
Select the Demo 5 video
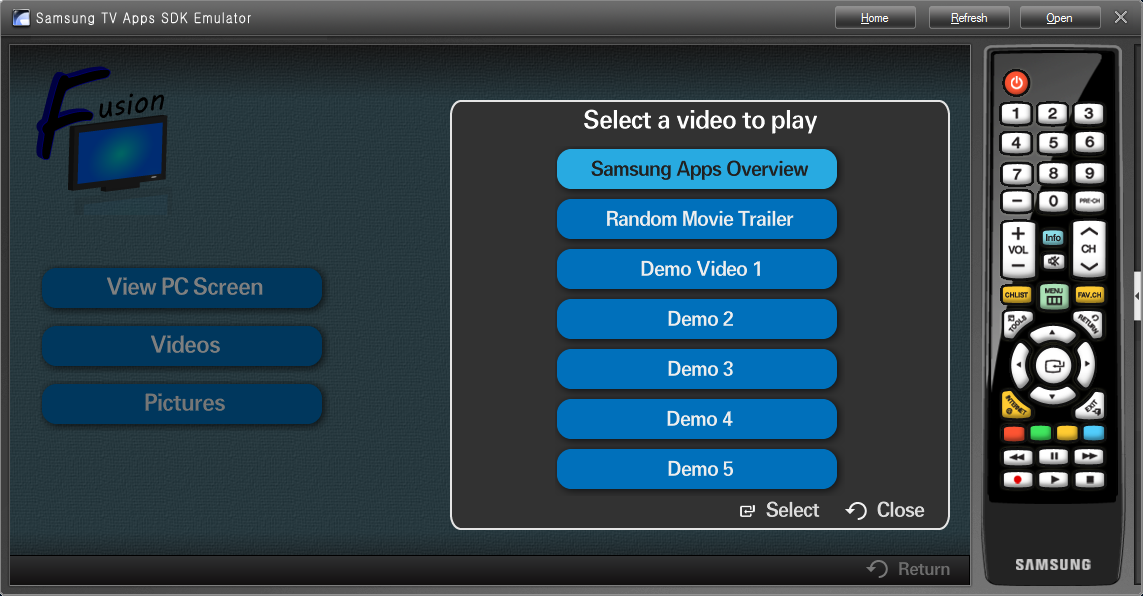pyautogui.click(x=697, y=469)
